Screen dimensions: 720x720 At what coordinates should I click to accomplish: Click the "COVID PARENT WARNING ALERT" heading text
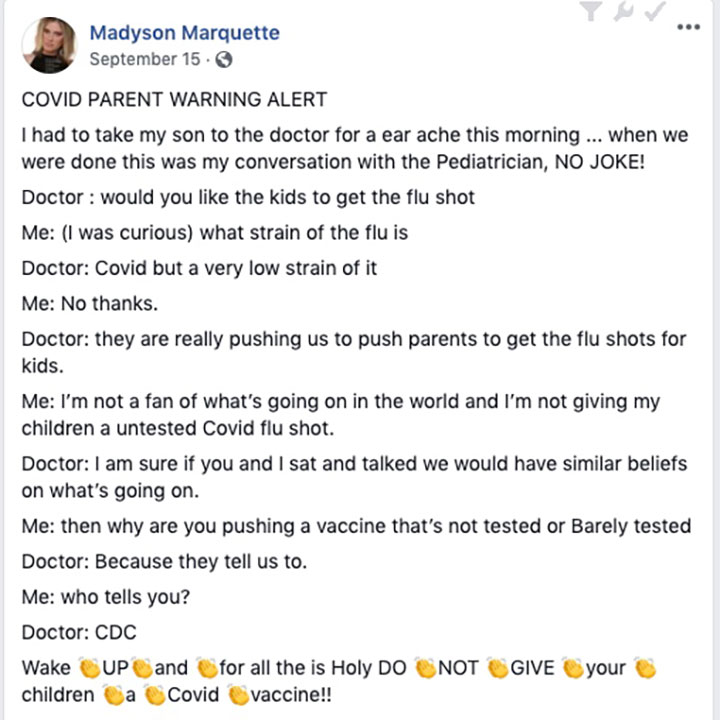point(174,100)
